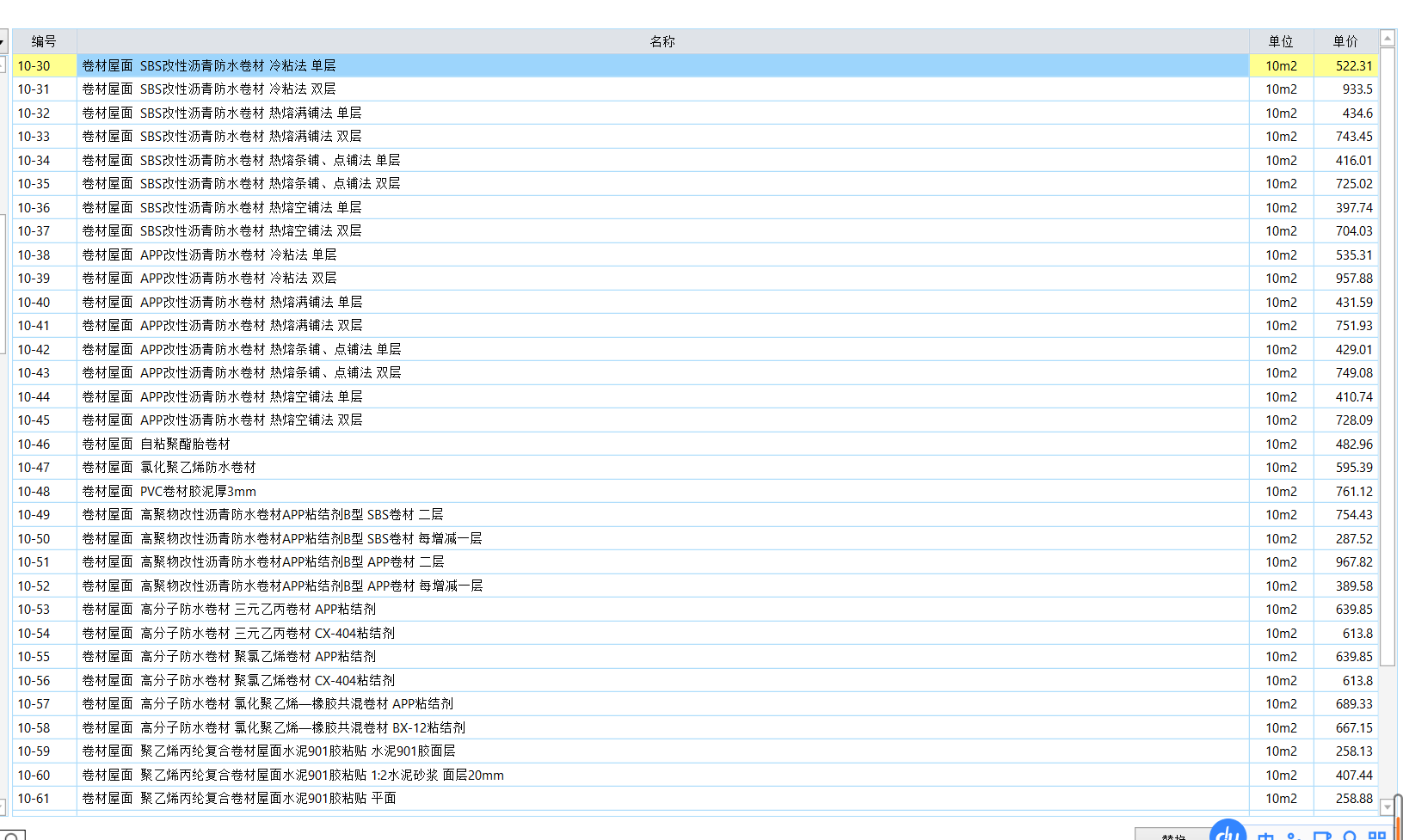This screenshot has width=1403, height=840.
Task: Select code cell 10-45
Action: pyautogui.click(x=45, y=420)
